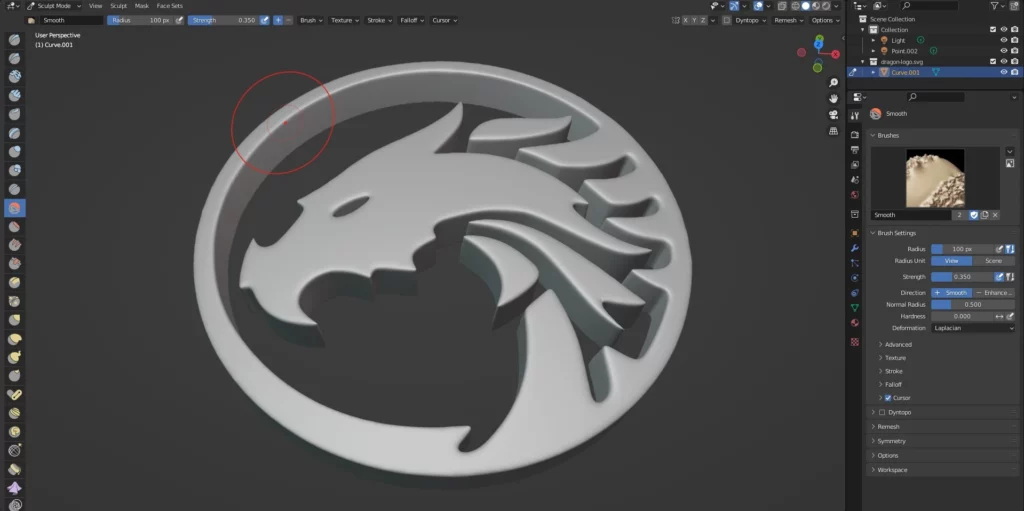Image resolution: width=1024 pixels, height=511 pixels.
Task: Click the Hardness slider field
Action: tap(962, 316)
